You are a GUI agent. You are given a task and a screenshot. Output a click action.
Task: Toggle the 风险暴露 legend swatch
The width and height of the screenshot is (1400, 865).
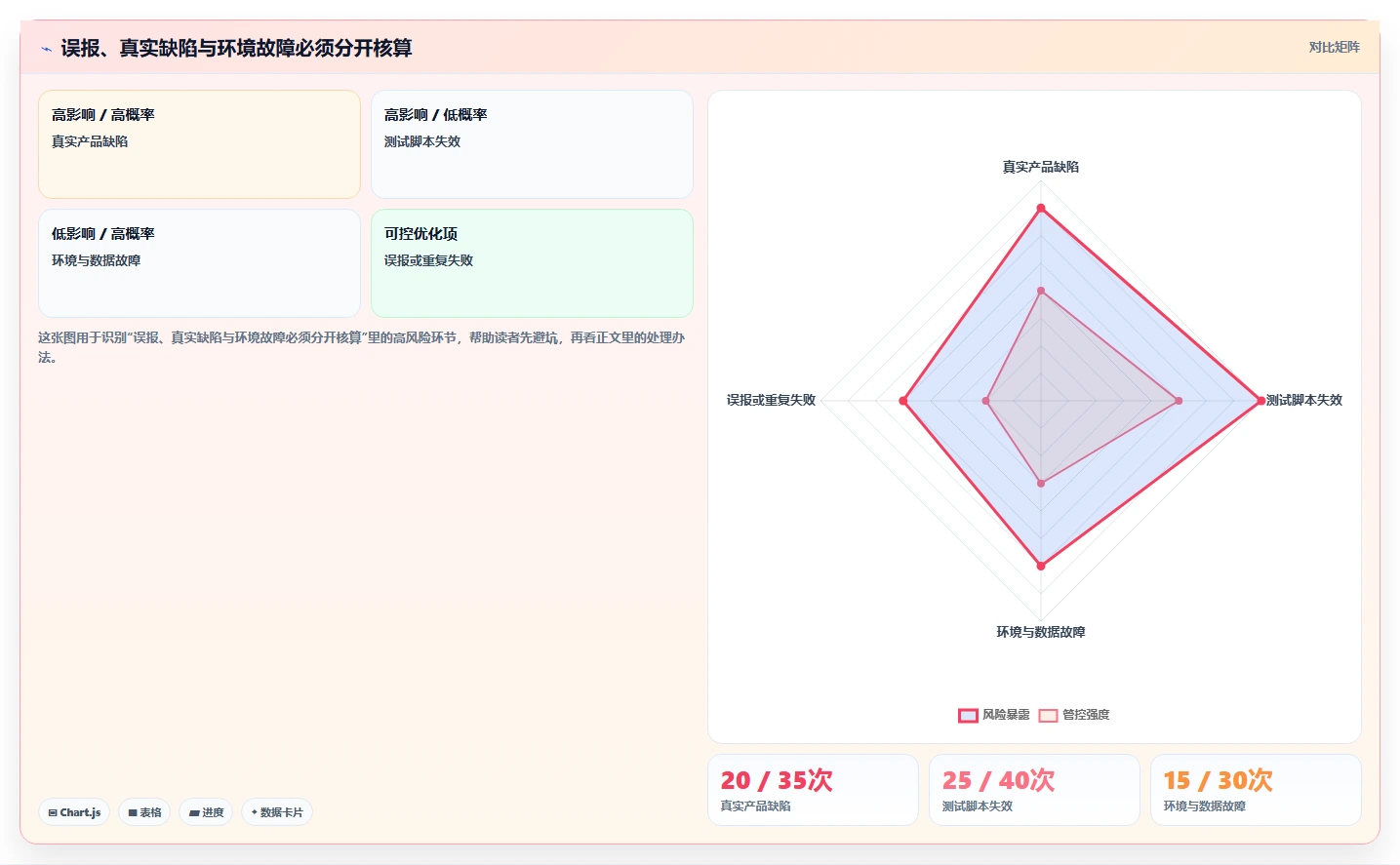point(968,715)
